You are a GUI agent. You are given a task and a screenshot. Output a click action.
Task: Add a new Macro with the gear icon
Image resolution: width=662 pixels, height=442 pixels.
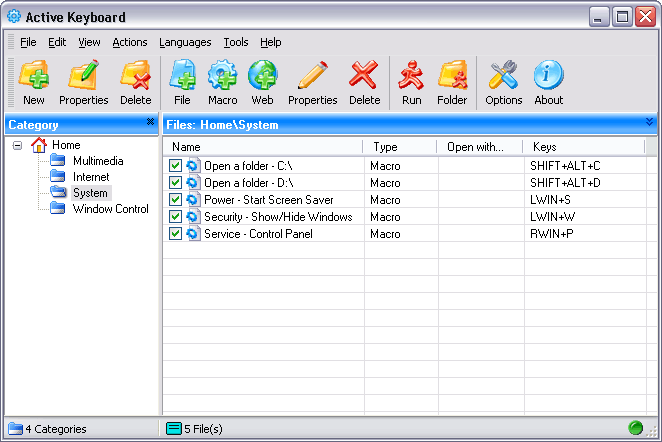[222, 75]
